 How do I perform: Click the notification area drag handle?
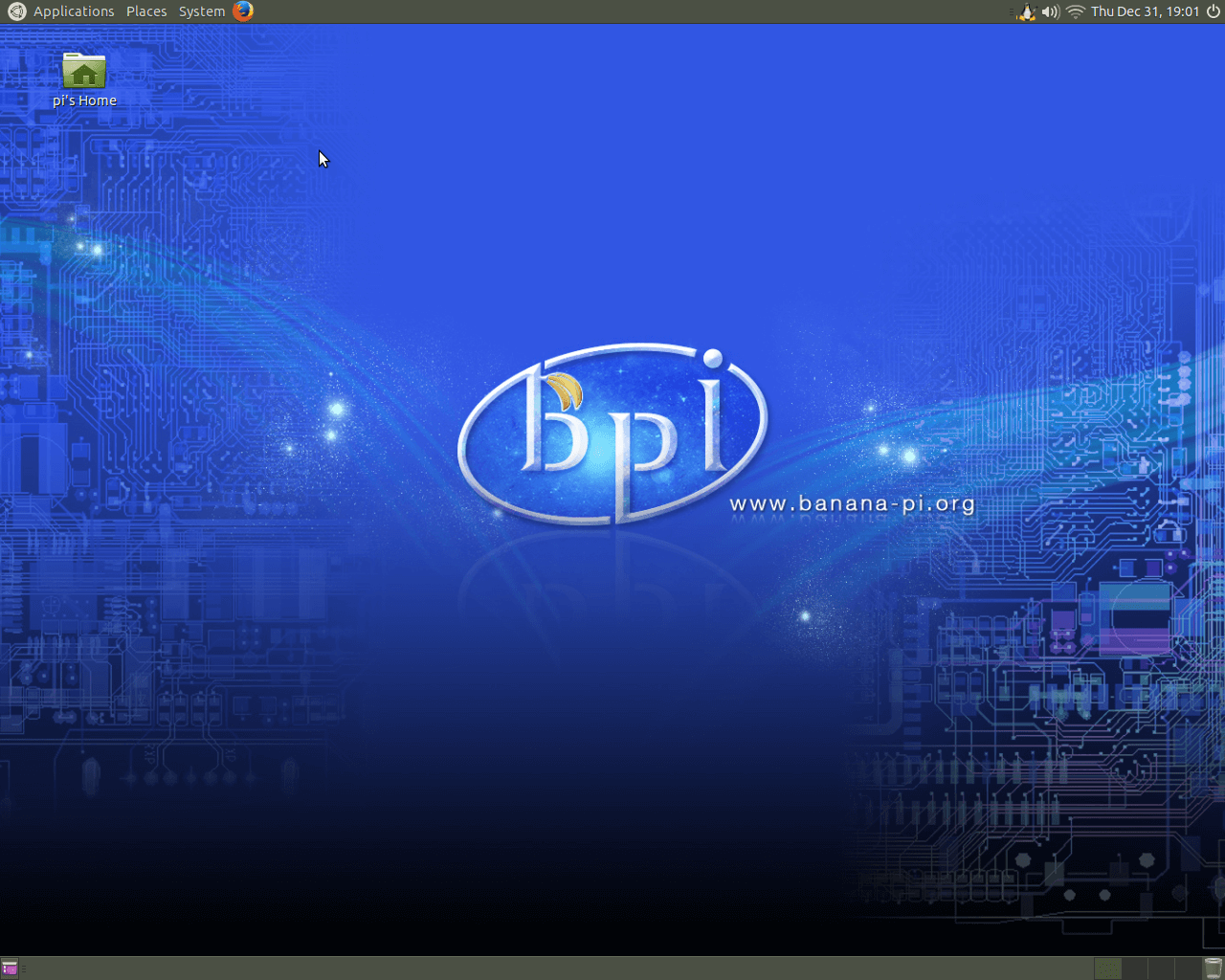point(1010,11)
